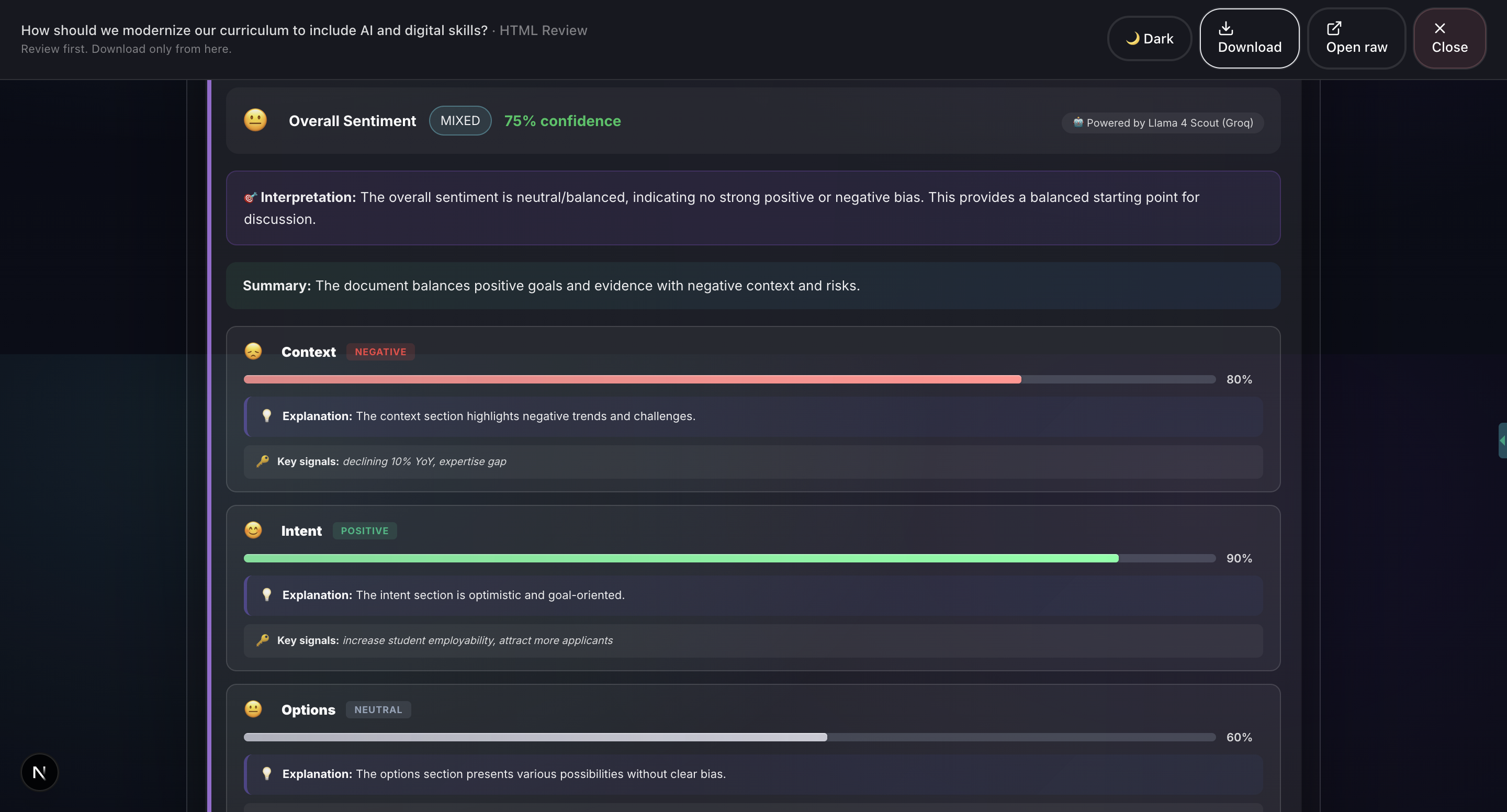Screen dimensions: 1507x812
Task: Click the POSITIVE tag on Intent
Action: (365, 531)
